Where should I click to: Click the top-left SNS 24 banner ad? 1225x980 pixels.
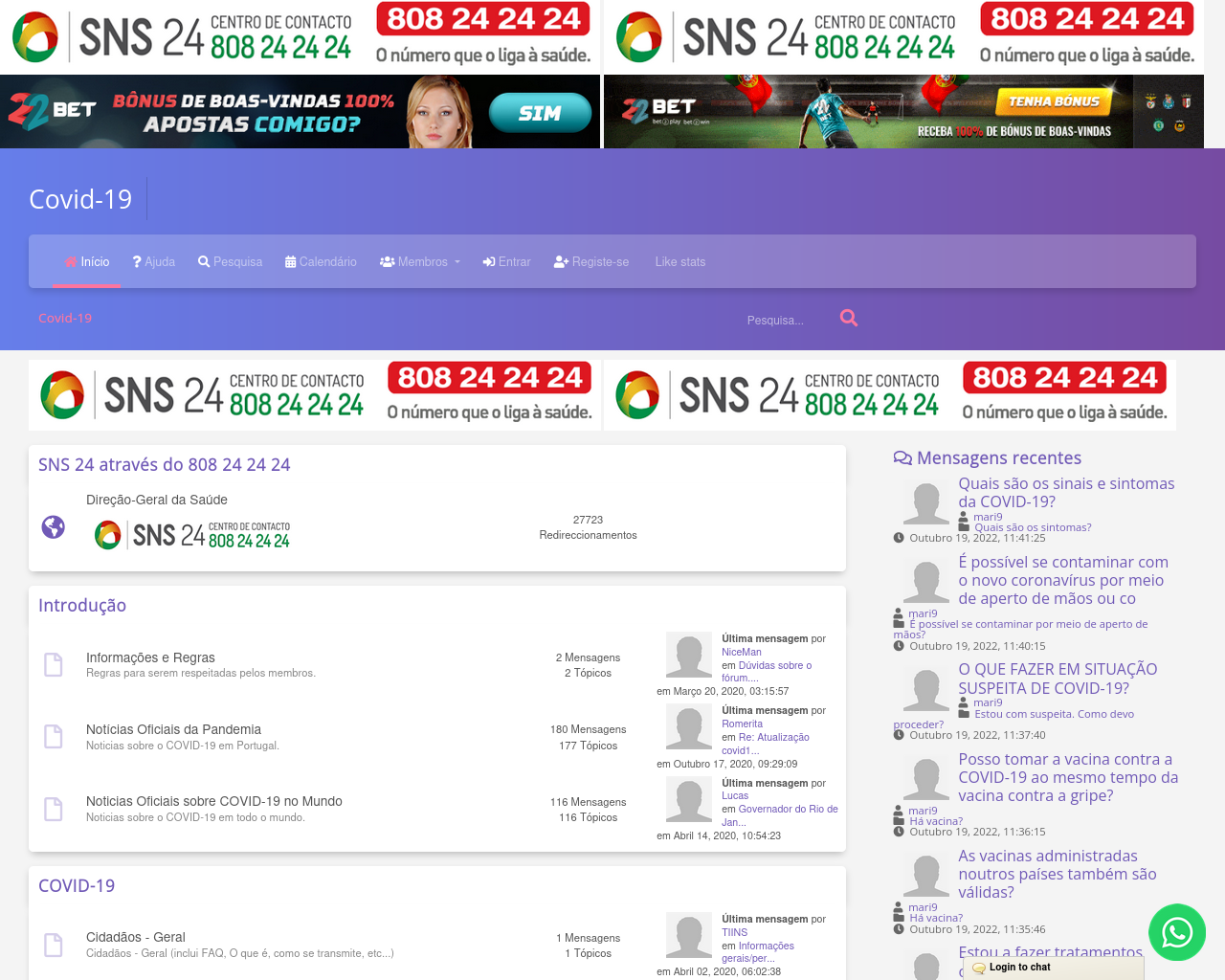click(x=301, y=36)
